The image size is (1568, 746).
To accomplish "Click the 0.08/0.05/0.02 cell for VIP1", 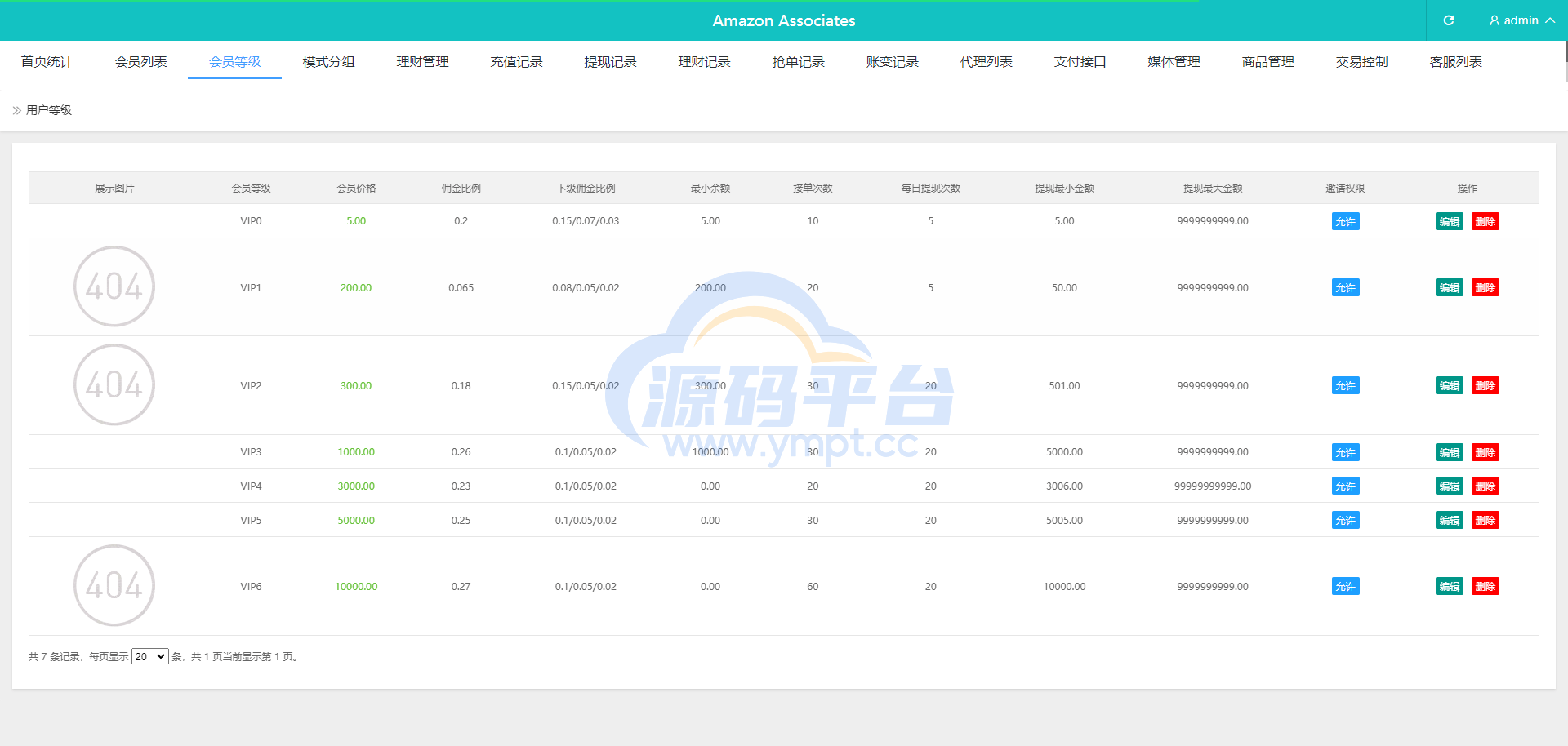I will pos(586,288).
